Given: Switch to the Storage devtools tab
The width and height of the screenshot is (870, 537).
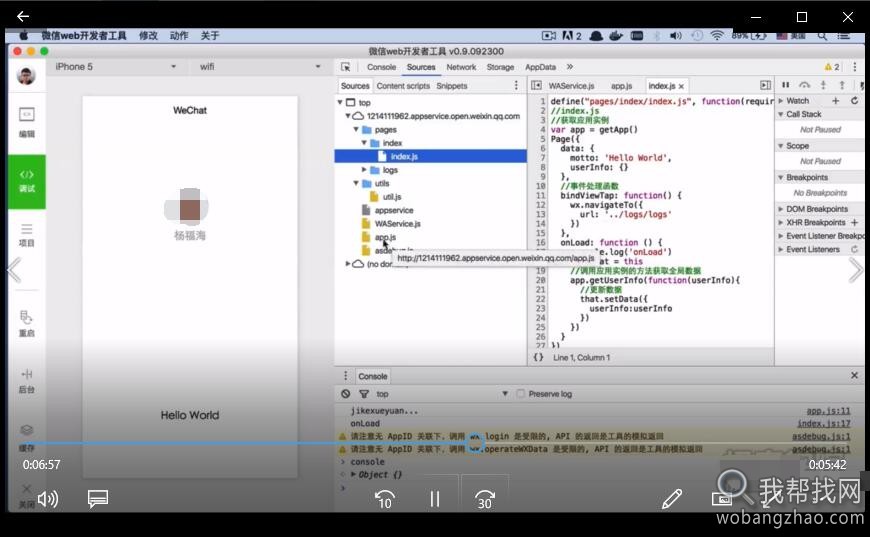Looking at the screenshot, I should (500, 67).
